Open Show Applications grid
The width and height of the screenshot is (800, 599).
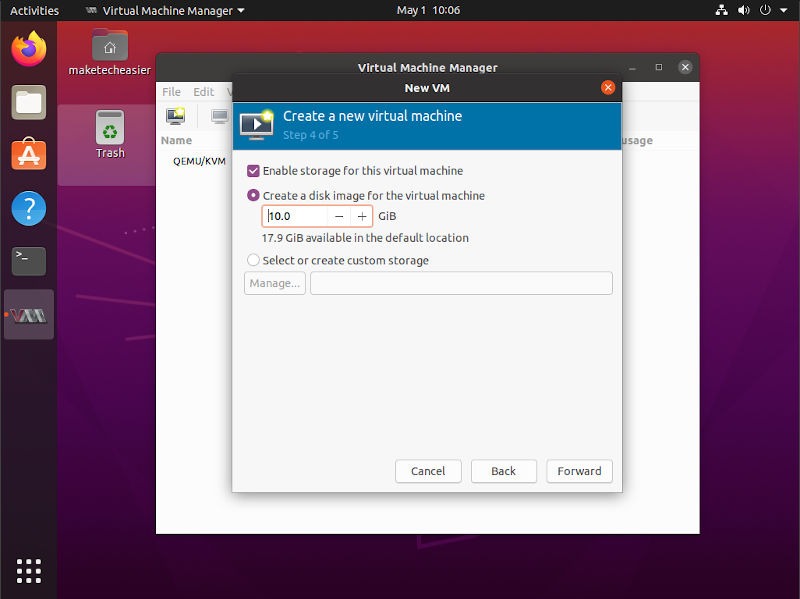pos(28,571)
